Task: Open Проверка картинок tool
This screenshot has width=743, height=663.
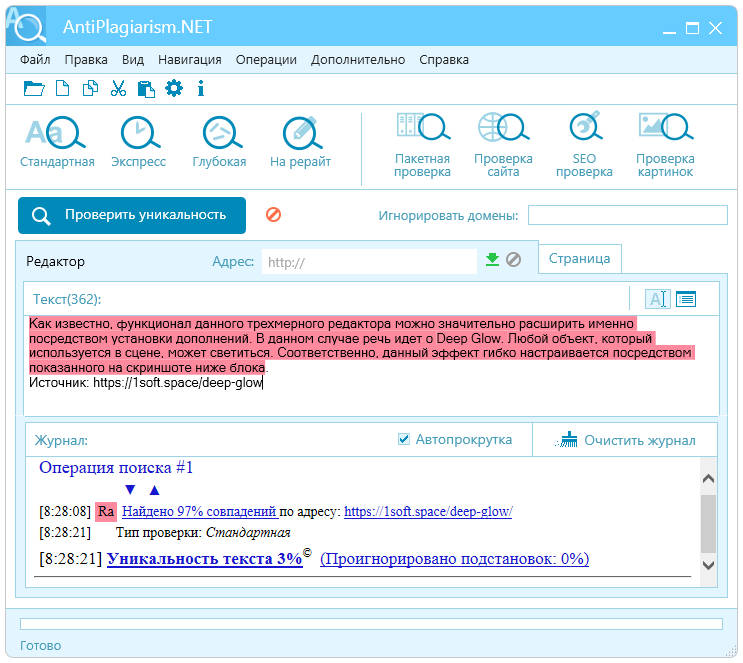Action: (665, 145)
